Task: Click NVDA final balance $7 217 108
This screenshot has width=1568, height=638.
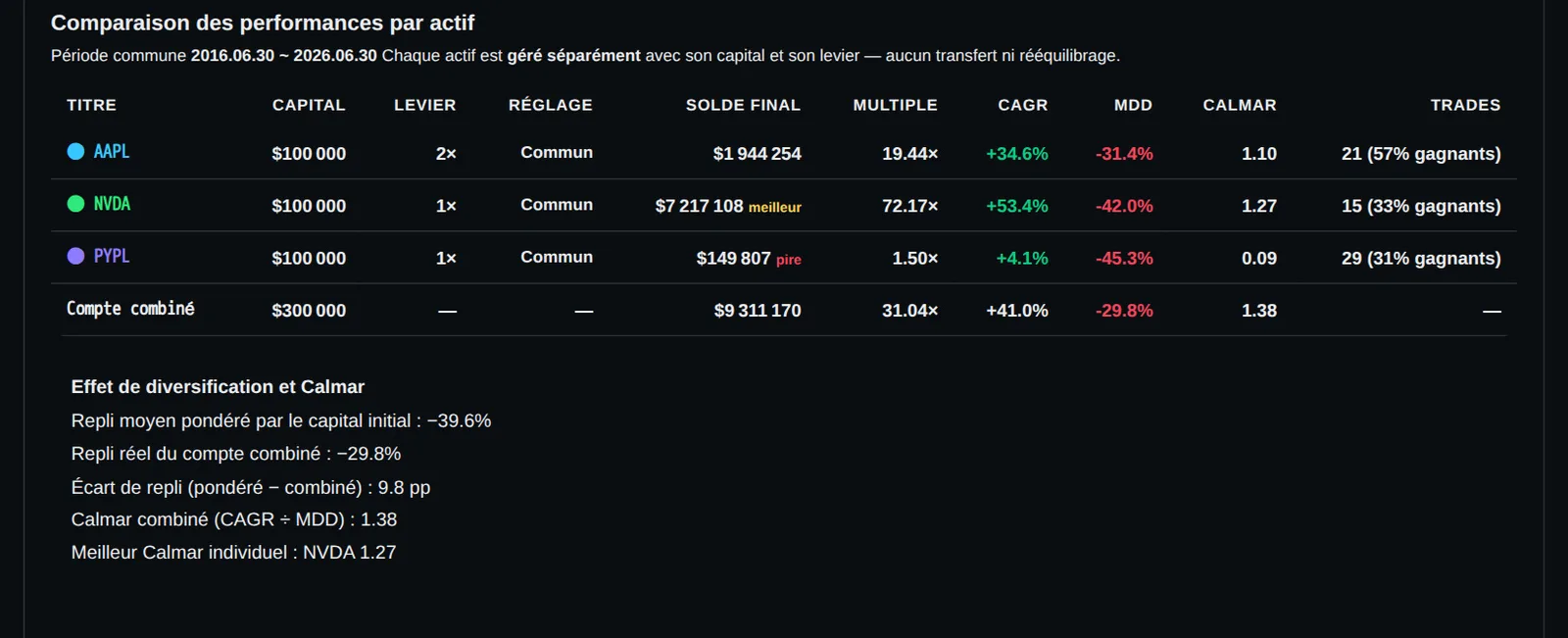Action: click(699, 206)
